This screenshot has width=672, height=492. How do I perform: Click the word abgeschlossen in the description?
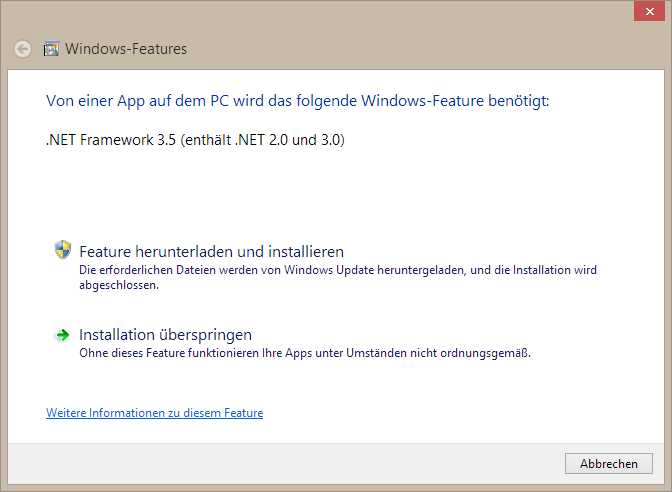pos(118,285)
